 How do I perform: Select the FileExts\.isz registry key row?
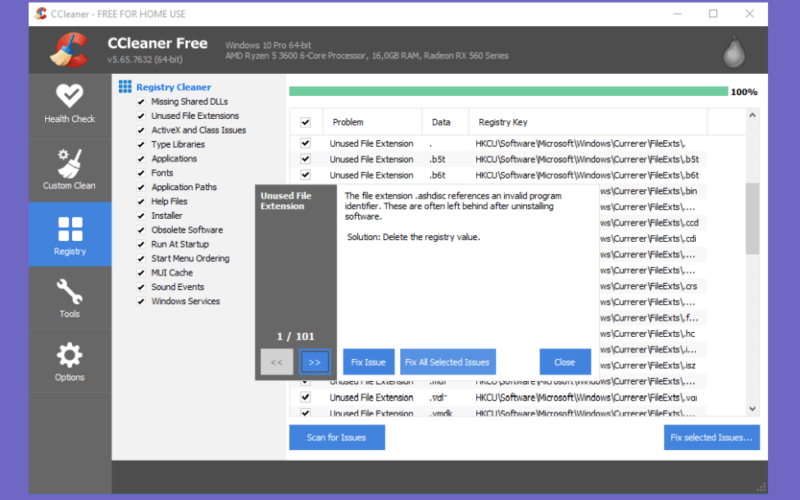(649, 365)
